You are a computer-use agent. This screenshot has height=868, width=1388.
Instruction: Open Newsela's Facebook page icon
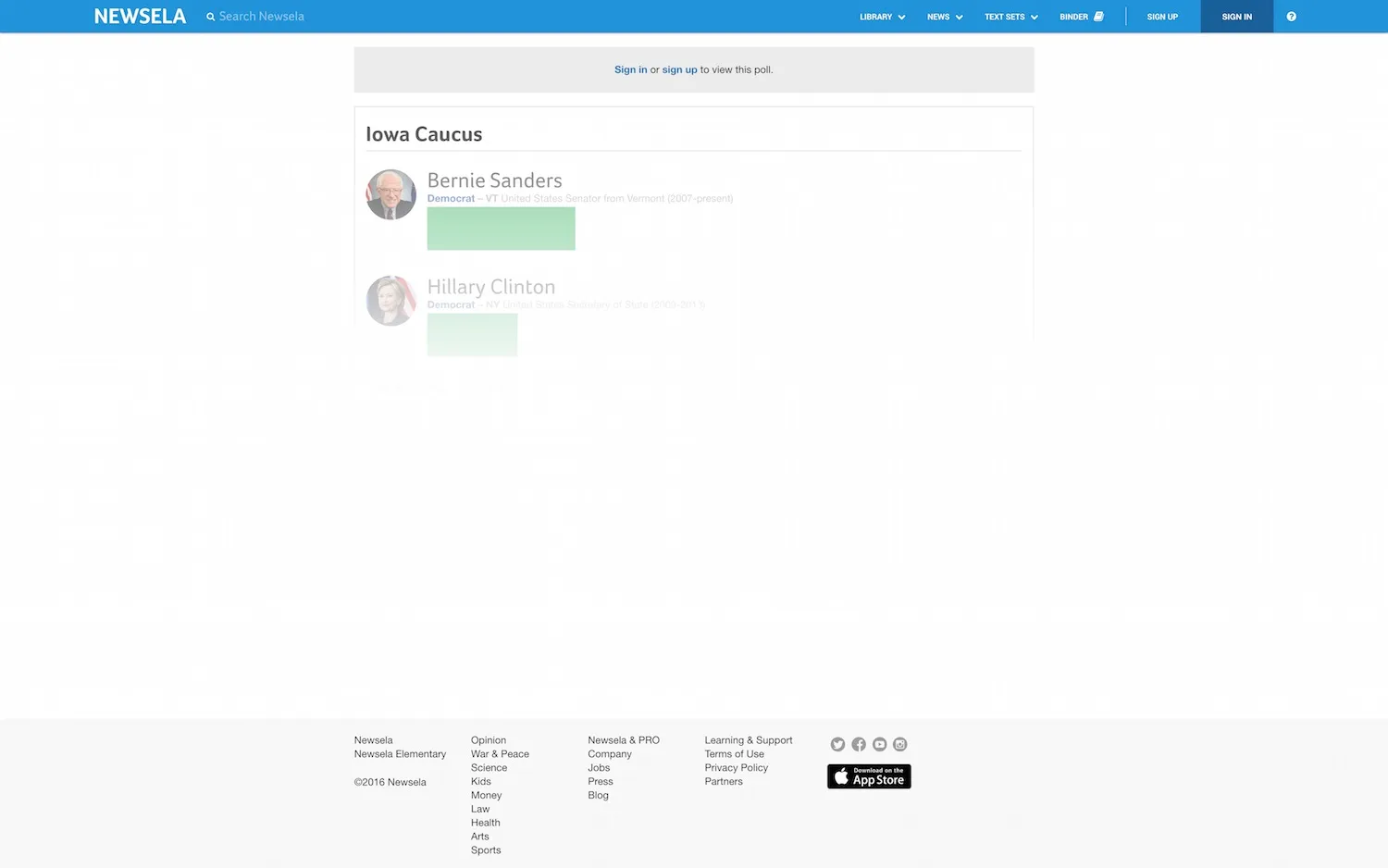click(x=859, y=745)
